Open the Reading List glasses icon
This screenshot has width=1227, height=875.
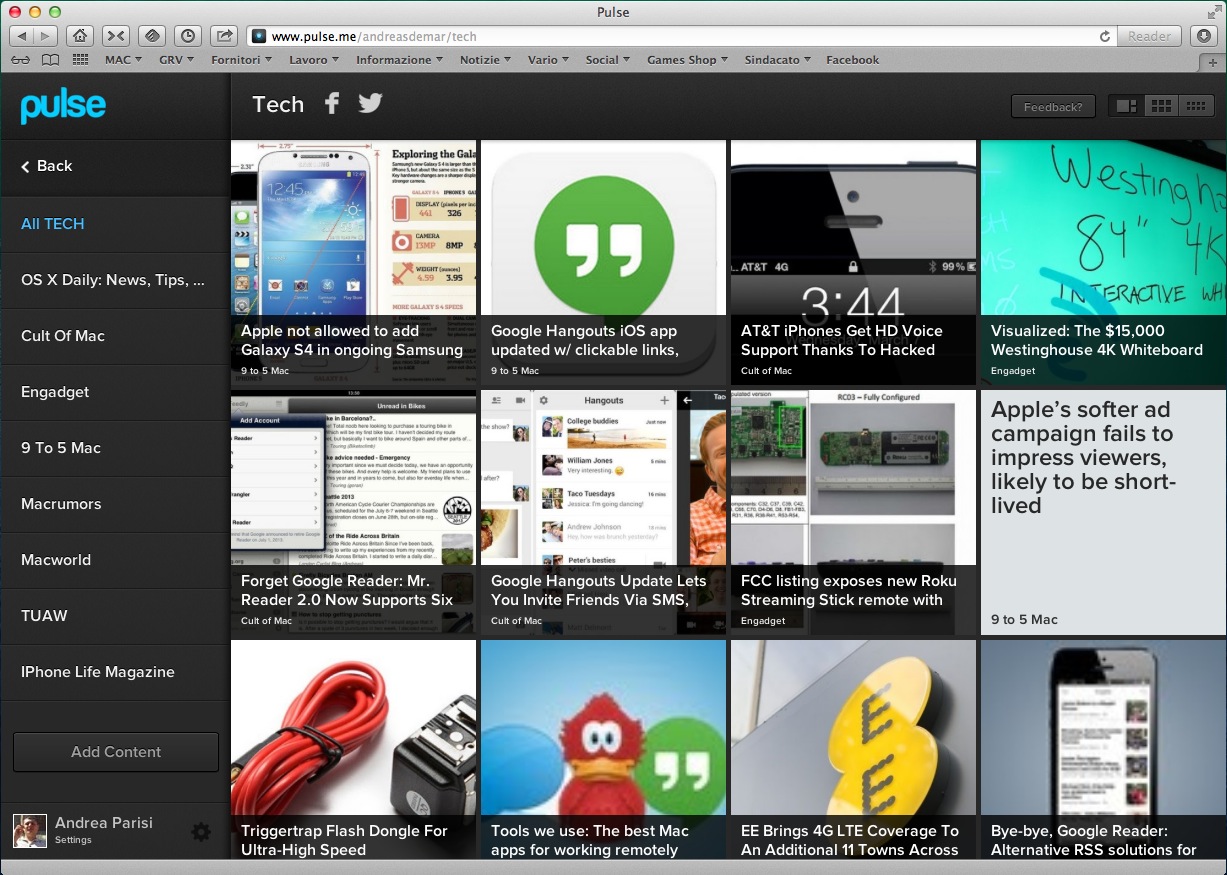[x=21, y=60]
